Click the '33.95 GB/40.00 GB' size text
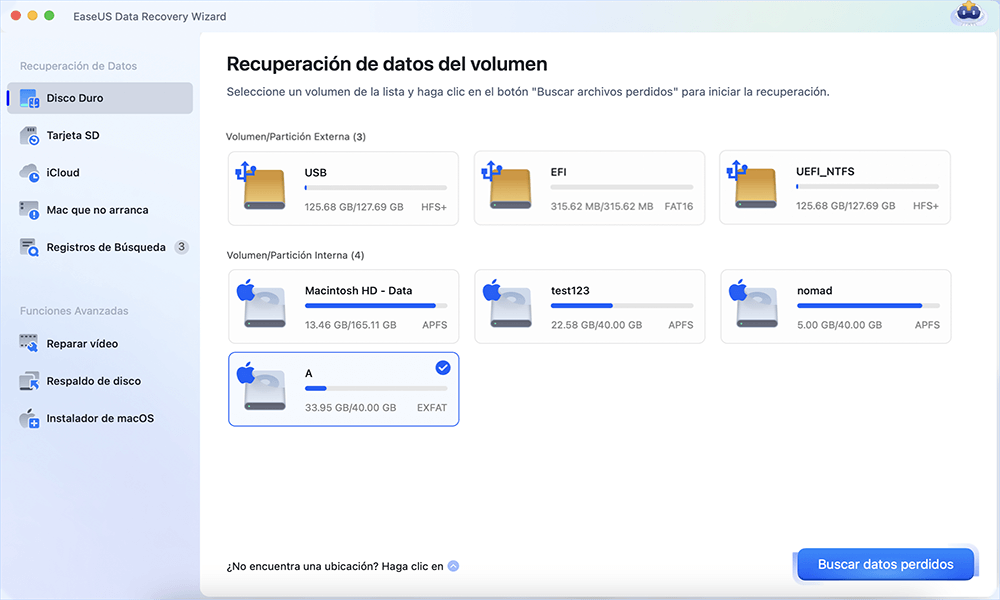 click(x=351, y=408)
